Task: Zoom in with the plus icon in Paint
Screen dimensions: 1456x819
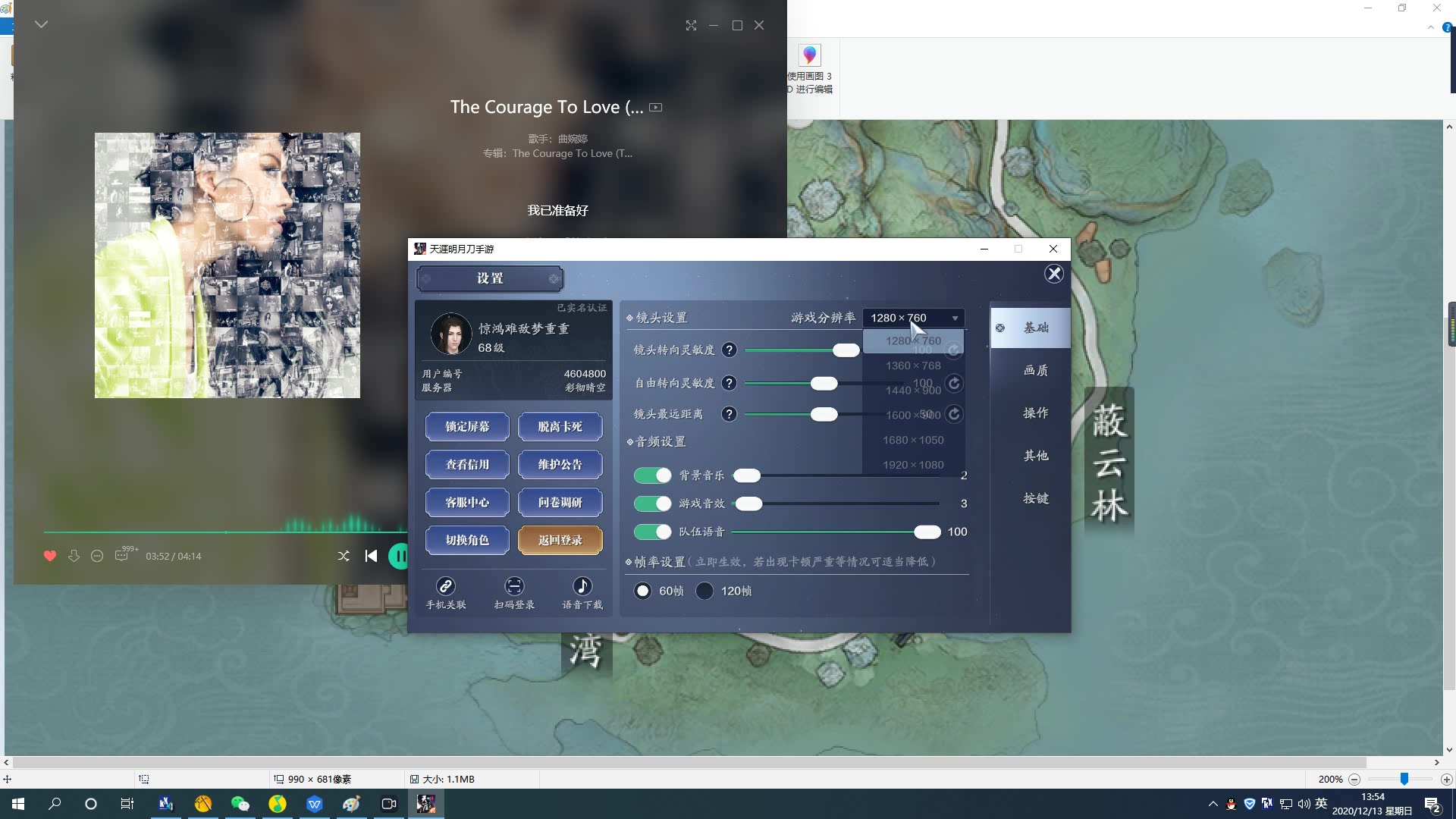Action: (x=1447, y=779)
